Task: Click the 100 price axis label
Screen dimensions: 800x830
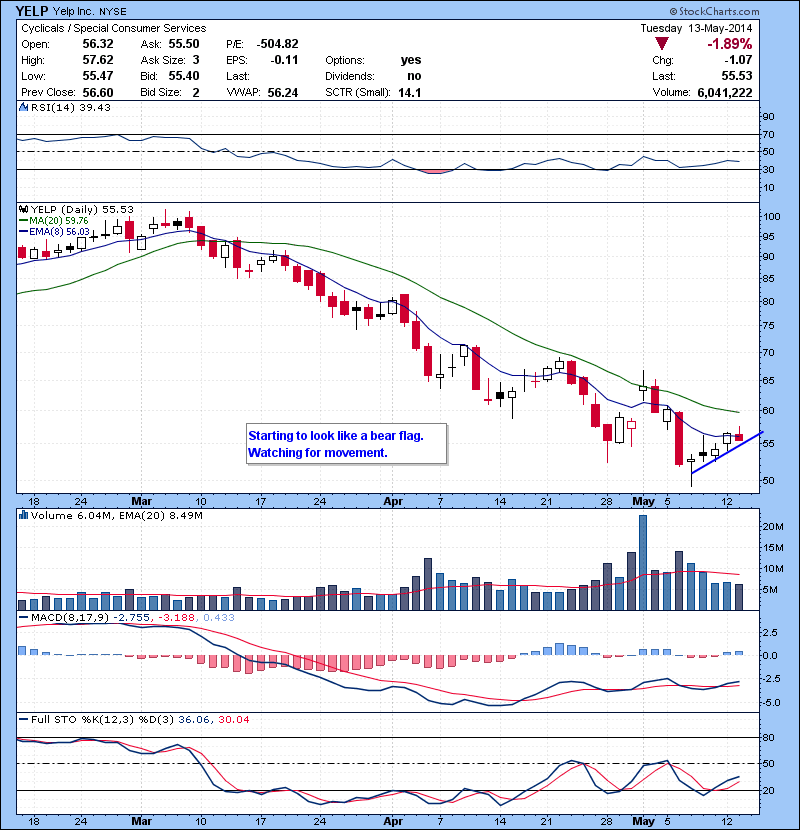Action: (x=772, y=216)
